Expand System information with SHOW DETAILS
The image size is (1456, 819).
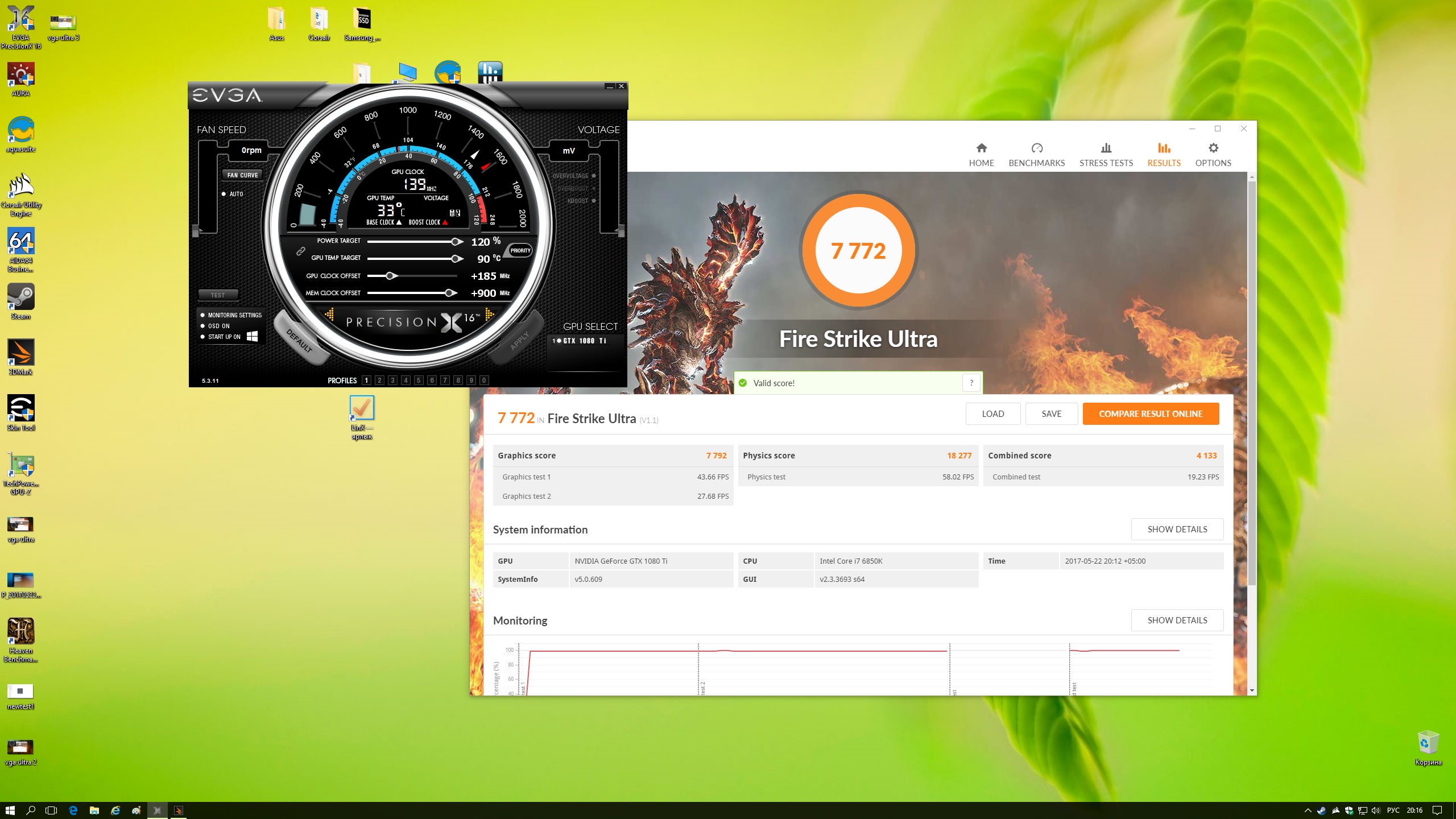coord(1177,530)
